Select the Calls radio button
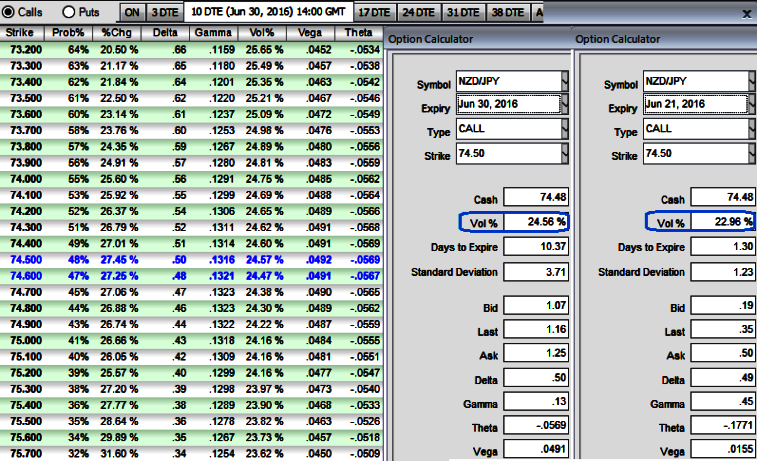Screen dimensions: 757x461 (x=8, y=12)
